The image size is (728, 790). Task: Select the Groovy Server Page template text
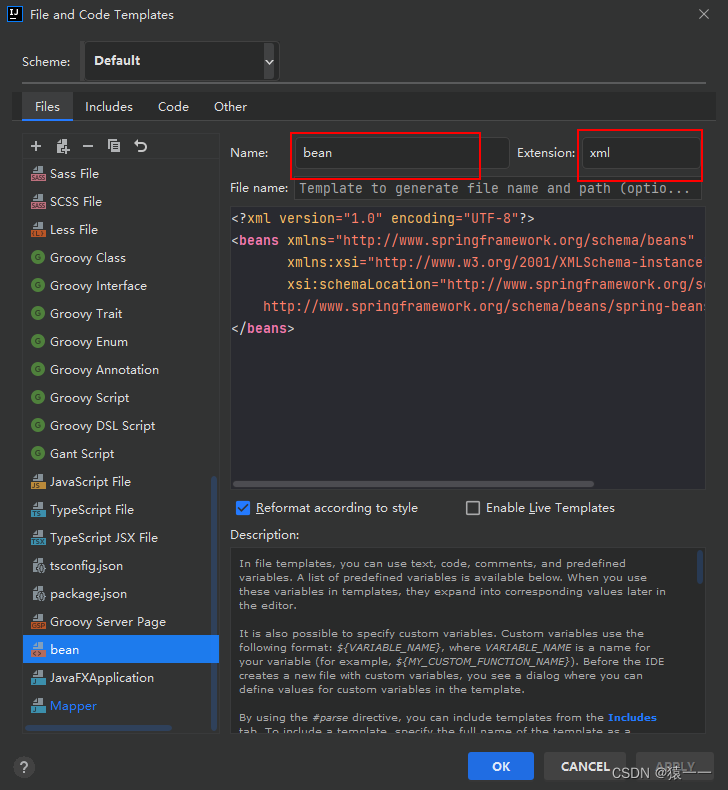pos(108,622)
